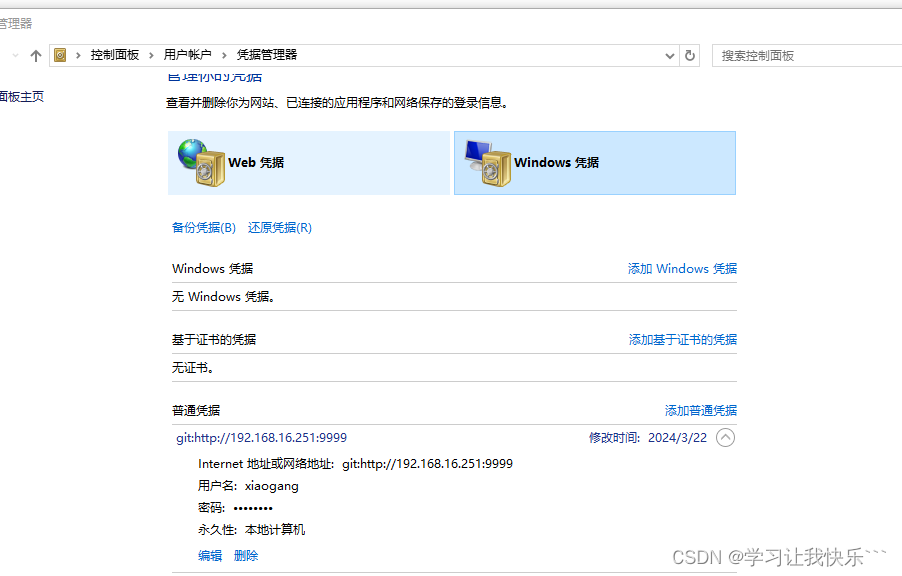Click 添加普通凭据 link
This screenshot has height=576, width=902.
(701, 410)
